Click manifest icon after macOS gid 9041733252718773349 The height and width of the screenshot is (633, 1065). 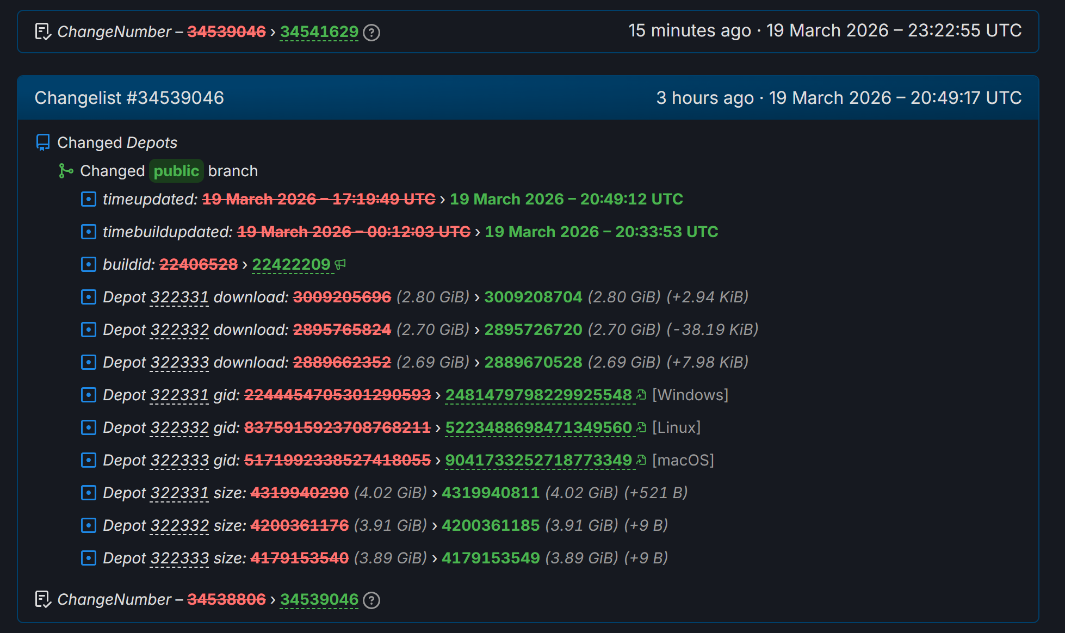[641, 461]
